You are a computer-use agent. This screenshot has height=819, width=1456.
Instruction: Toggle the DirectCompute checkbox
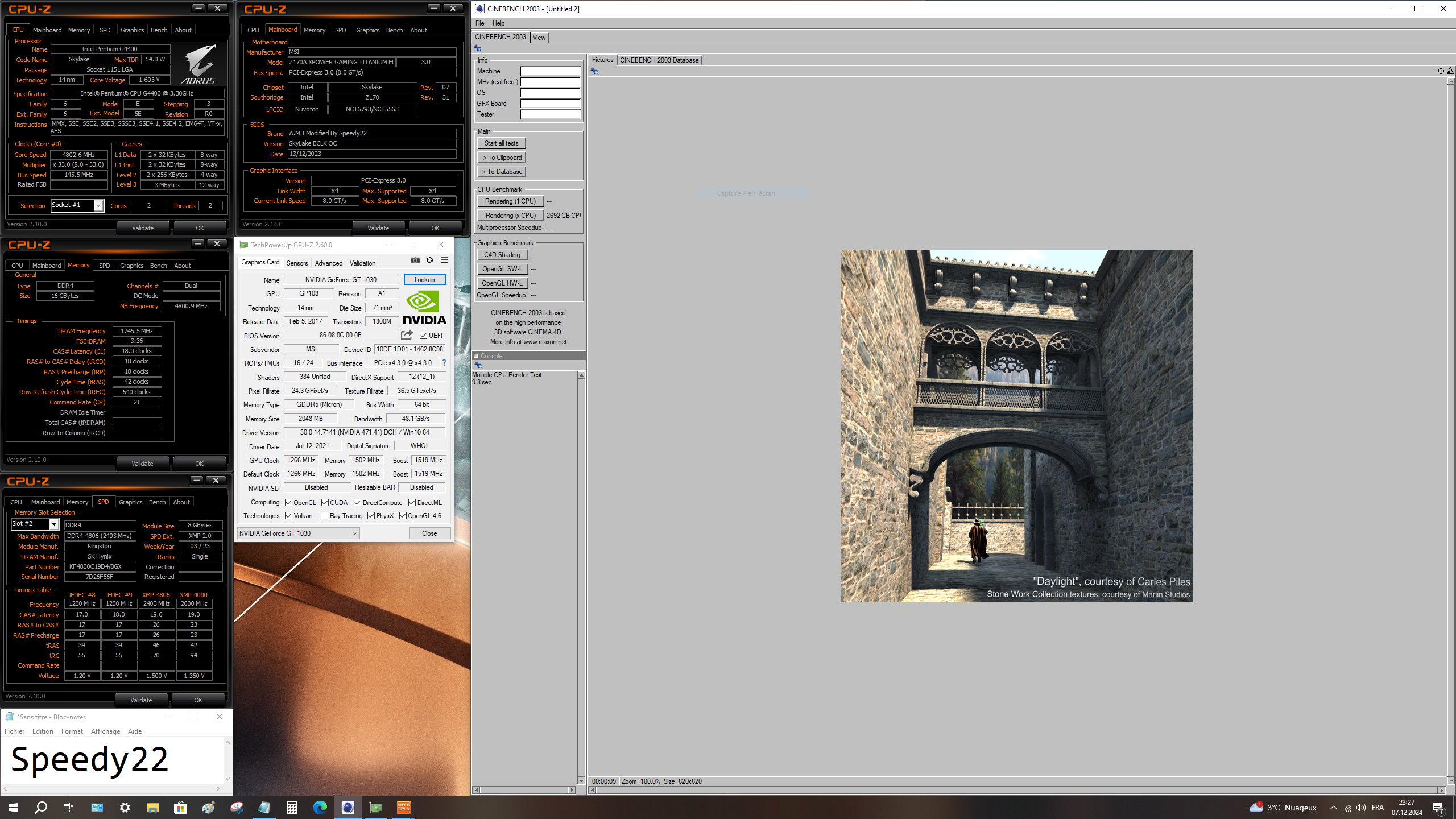tap(357, 503)
